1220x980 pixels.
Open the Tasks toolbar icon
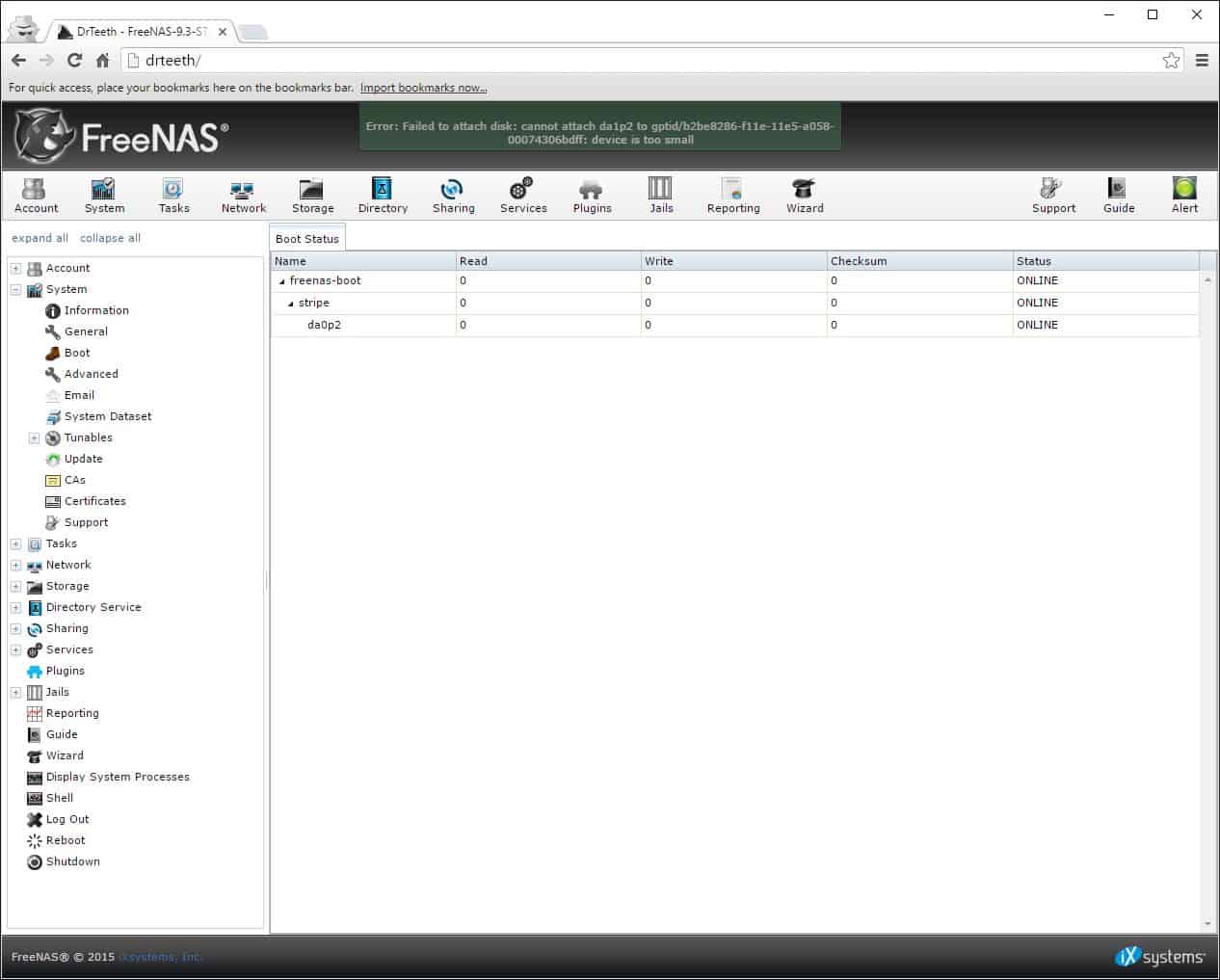click(x=173, y=195)
